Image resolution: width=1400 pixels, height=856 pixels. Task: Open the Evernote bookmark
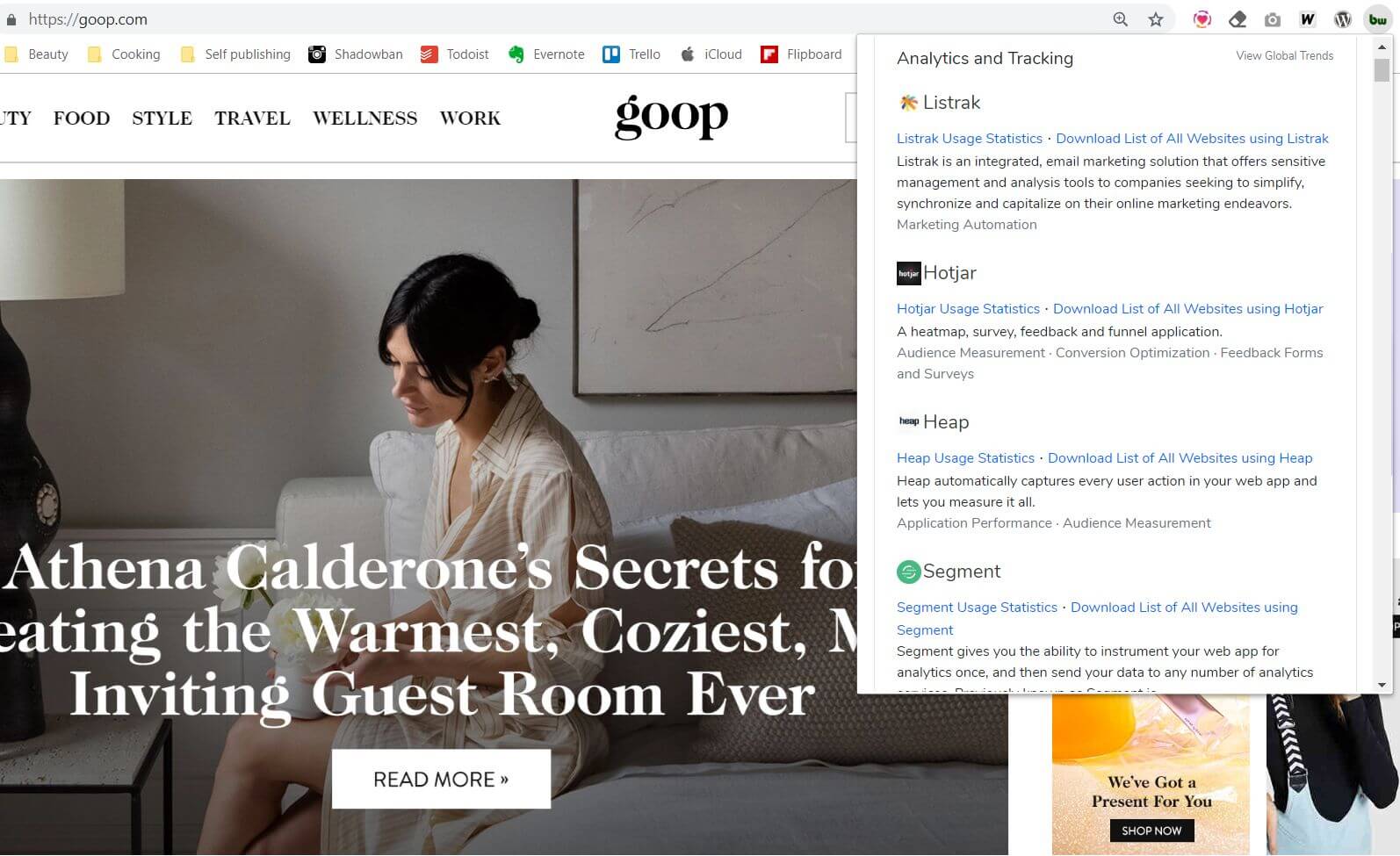point(546,54)
